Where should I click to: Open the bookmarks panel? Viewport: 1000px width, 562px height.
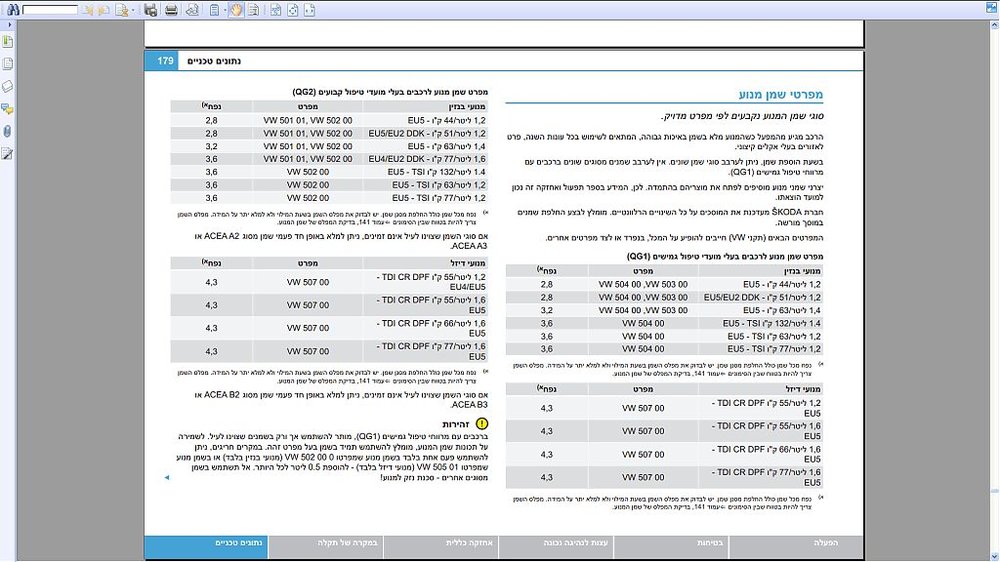8,42
